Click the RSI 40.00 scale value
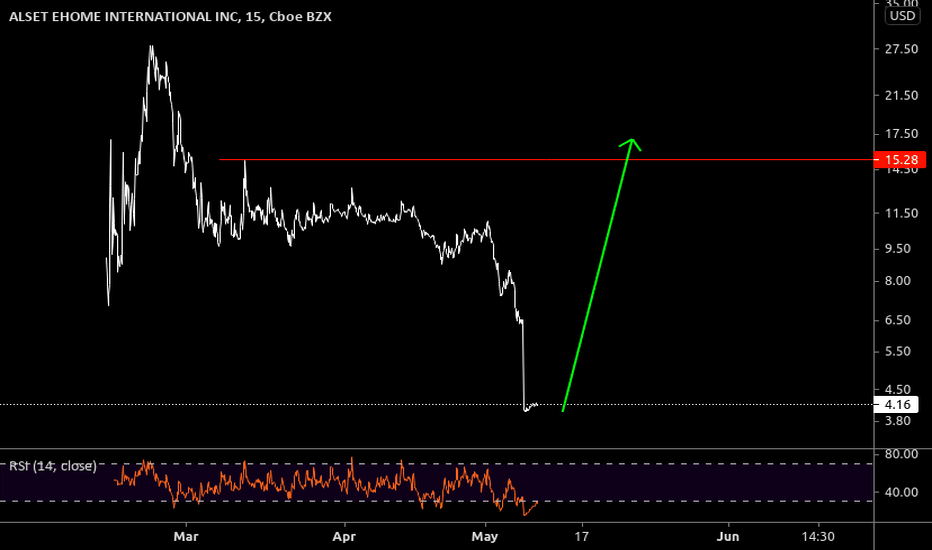The image size is (932, 550). (901, 492)
